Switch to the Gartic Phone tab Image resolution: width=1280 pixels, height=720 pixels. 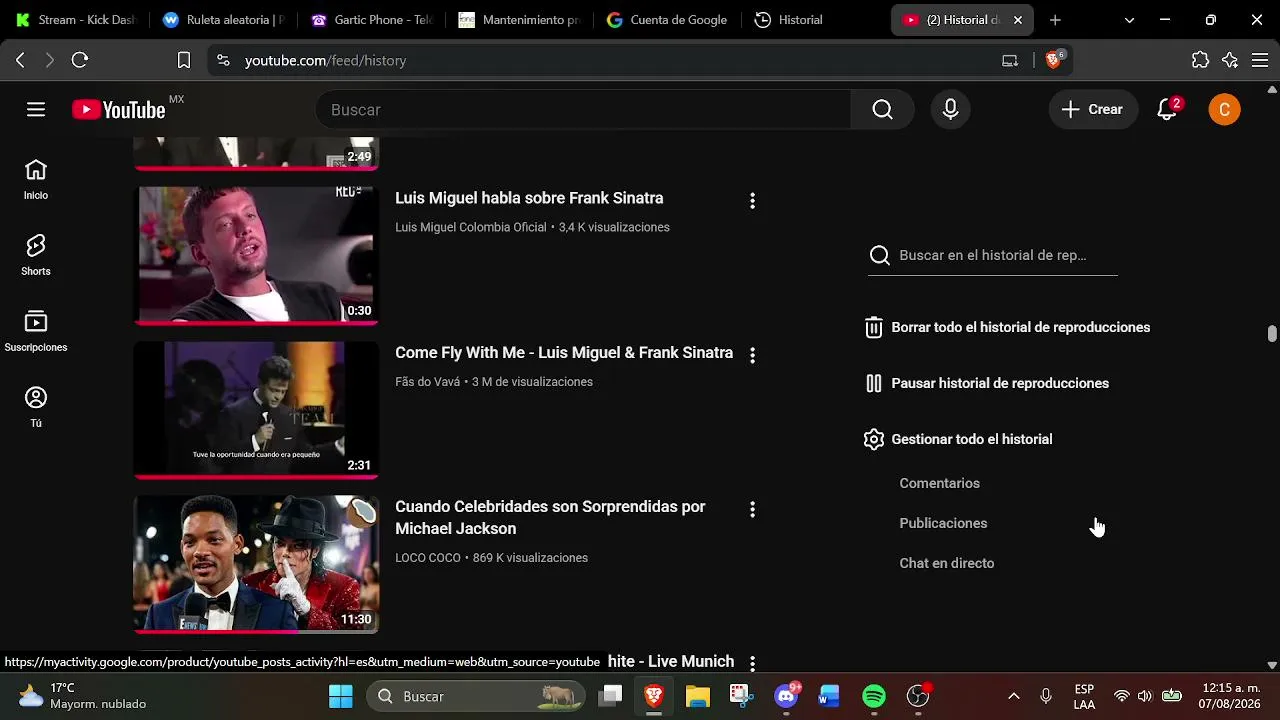coord(371,20)
